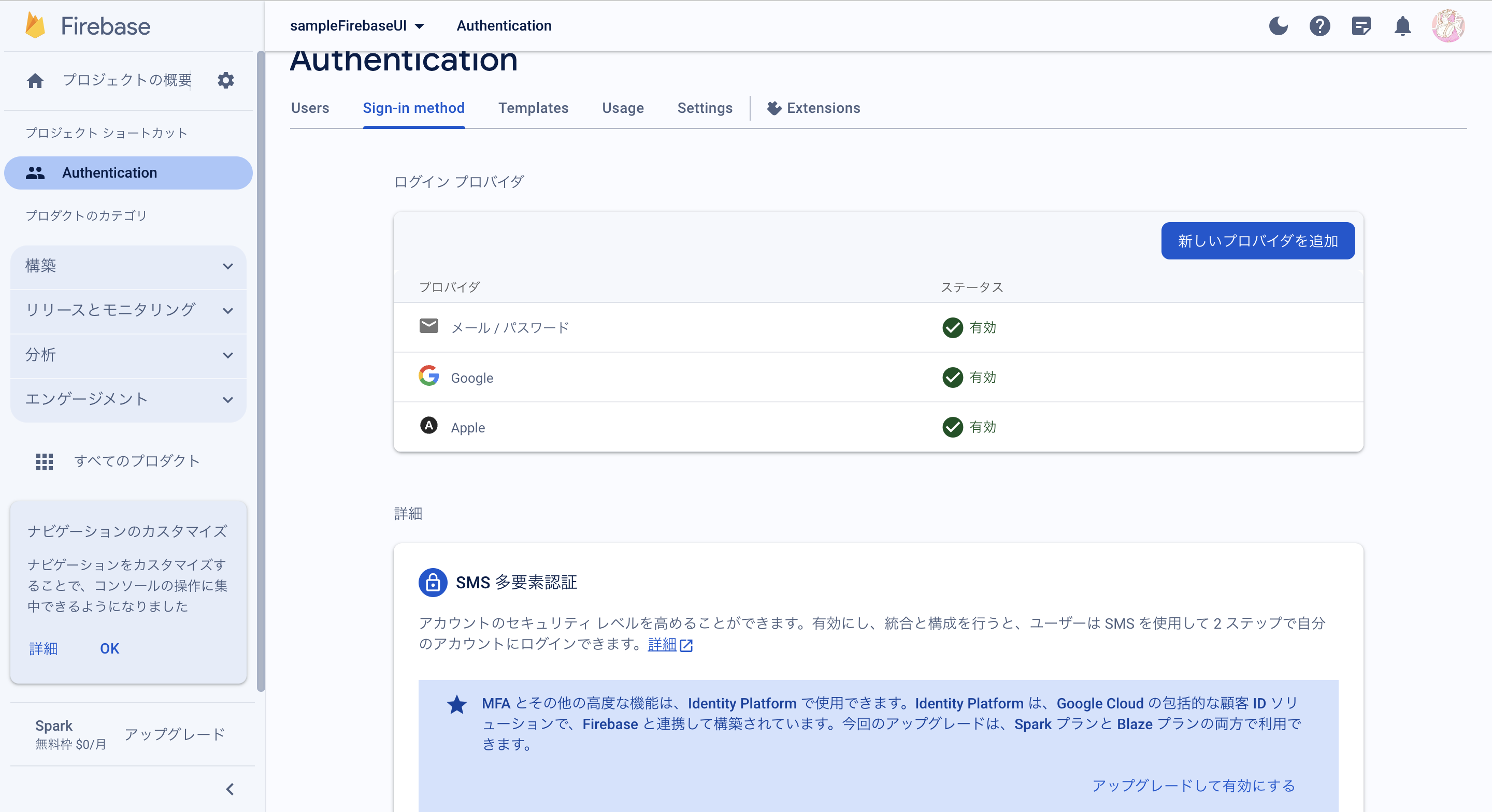The height and width of the screenshot is (812, 1492).
Task: Click アップグレードして有効にする link
Action: point(1193,786)
